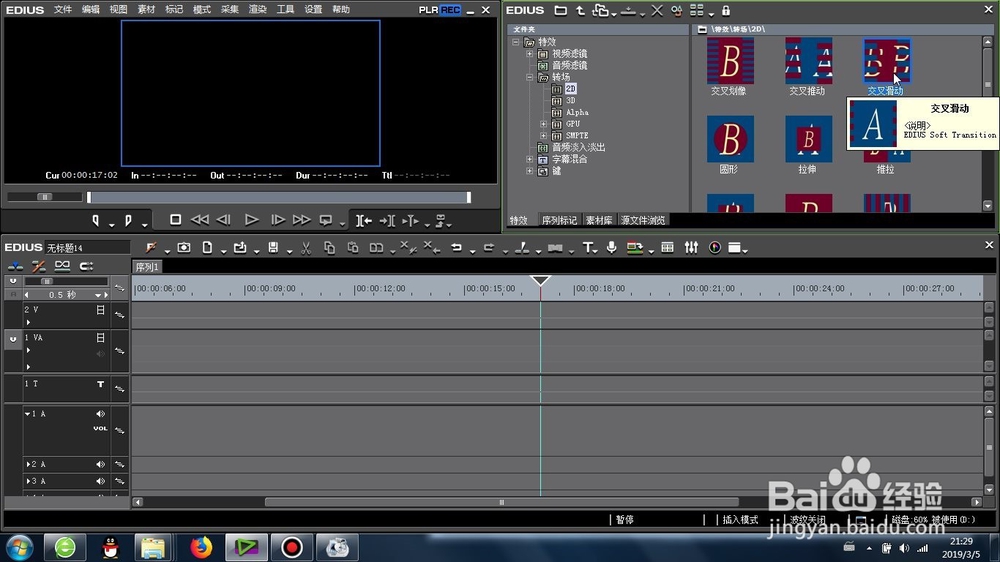Viewport: 1000px width, 562px height.
Task: Mute the 1 A audio track
Action: [100, 414]
